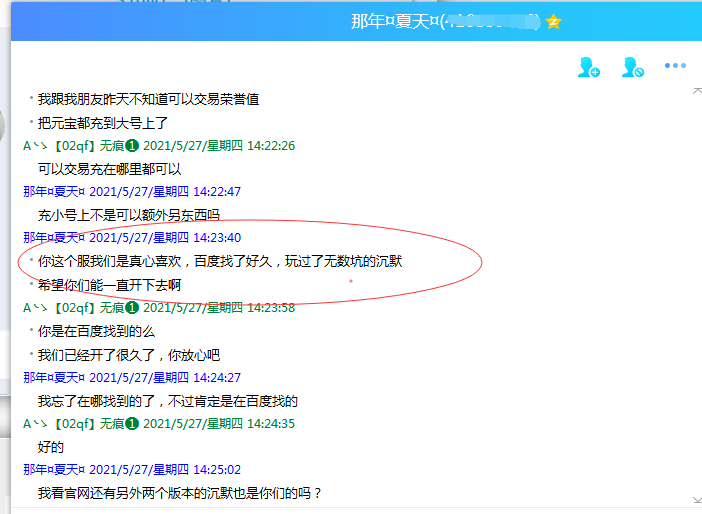Click contact name 那年¤夏天¤ in title bar
The height and width of the screenshot is (514, 702).
[394, 22]
